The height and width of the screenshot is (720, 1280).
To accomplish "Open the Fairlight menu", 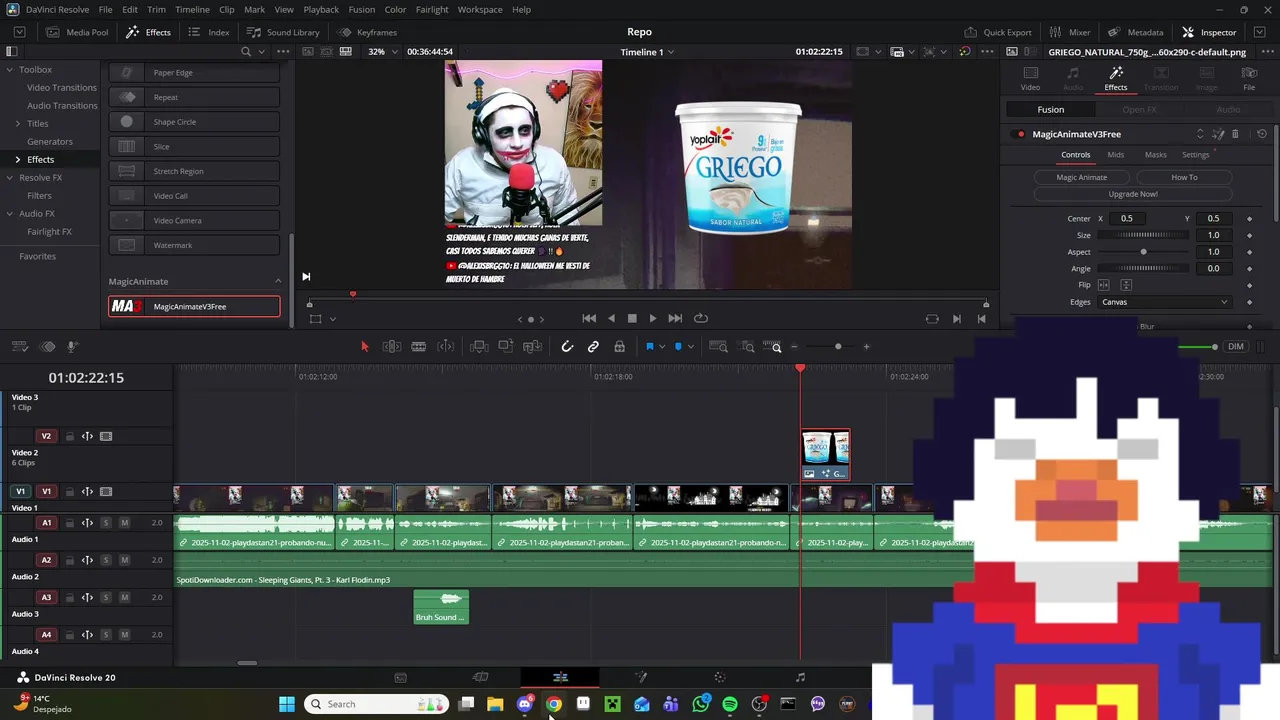I will click(432, 9).
